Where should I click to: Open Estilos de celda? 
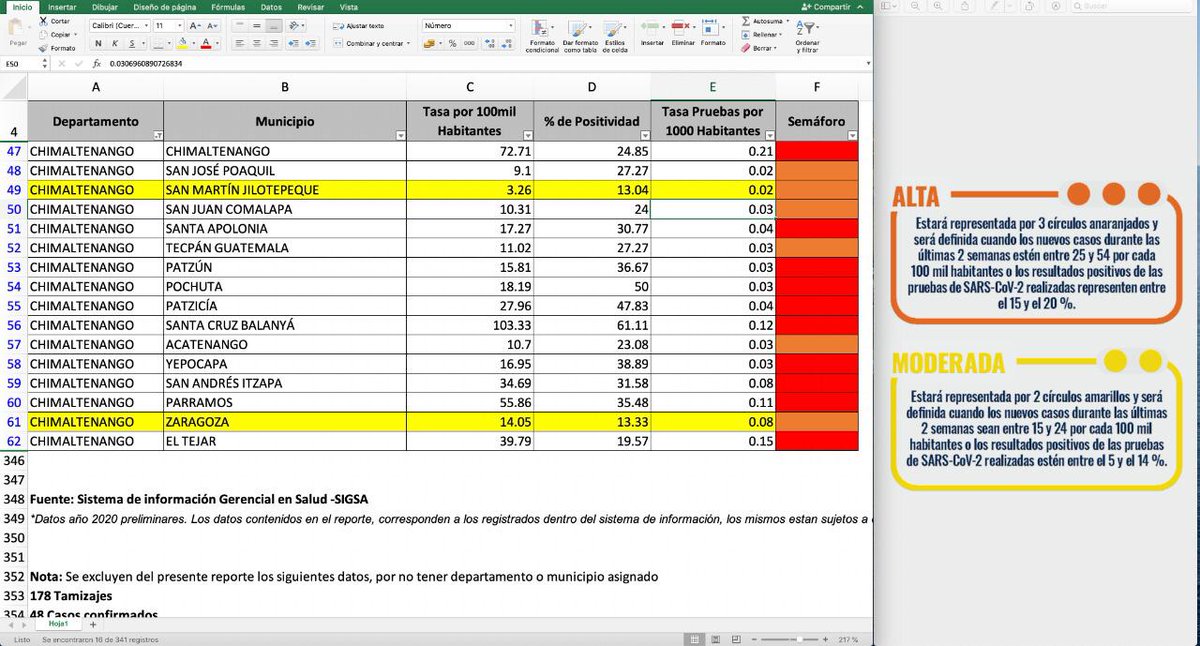click(x=613, y=35)
